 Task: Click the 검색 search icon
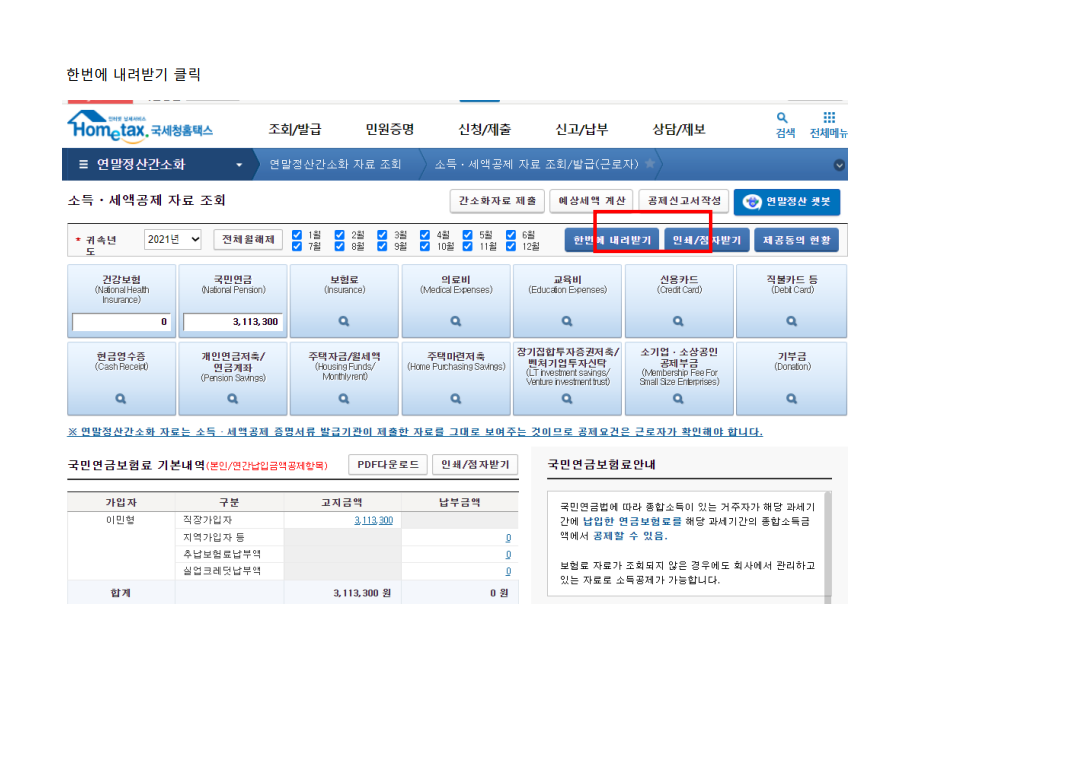pyautogui.click(x=785, y=125)
